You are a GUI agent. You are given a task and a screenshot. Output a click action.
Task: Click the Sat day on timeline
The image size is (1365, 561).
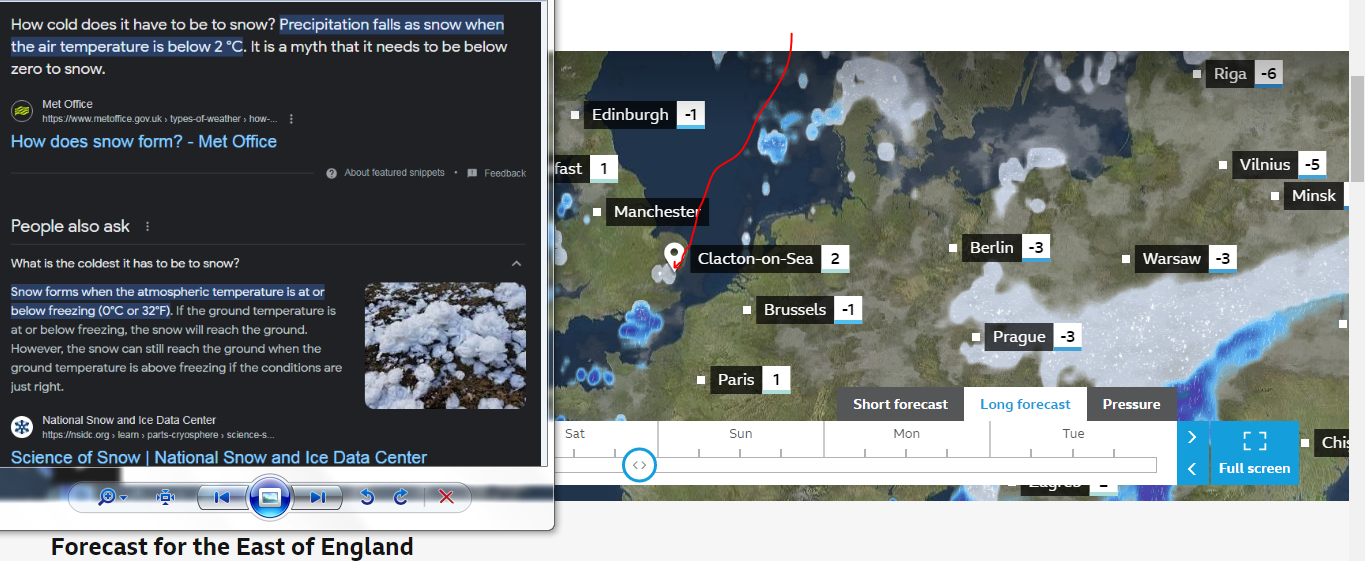coord(575,433)
